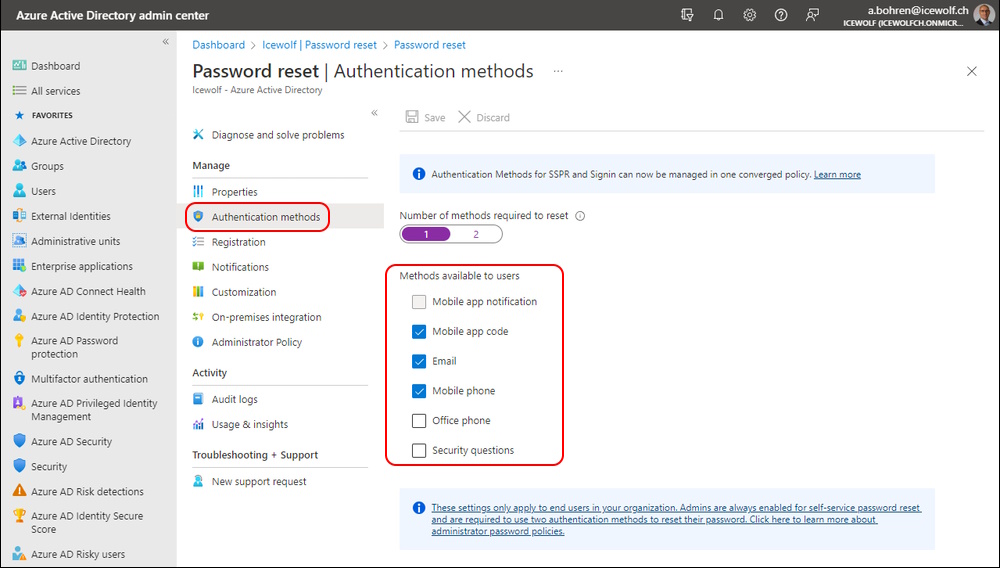Go to Dashboard breadcrumb link
This screenshot has height=568, width=1000.
[219, 45]
